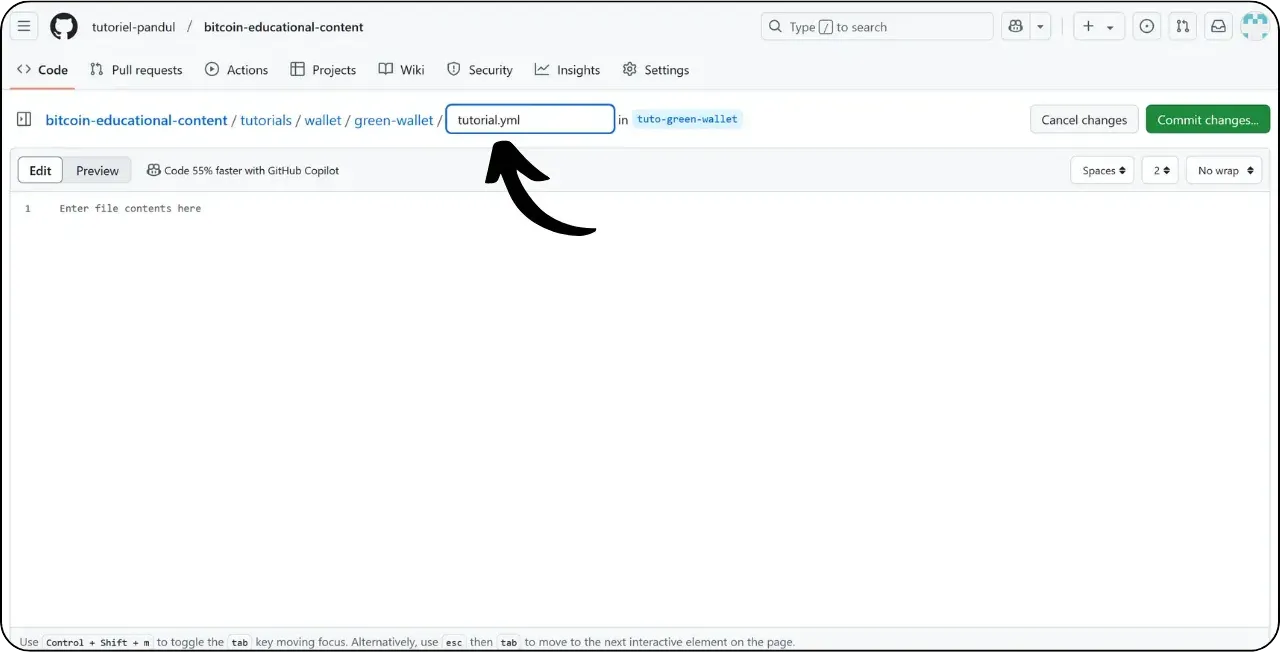Screen dimensions: 1280x652
Task: Open the No wrap dropdown
Action: 1223,170
